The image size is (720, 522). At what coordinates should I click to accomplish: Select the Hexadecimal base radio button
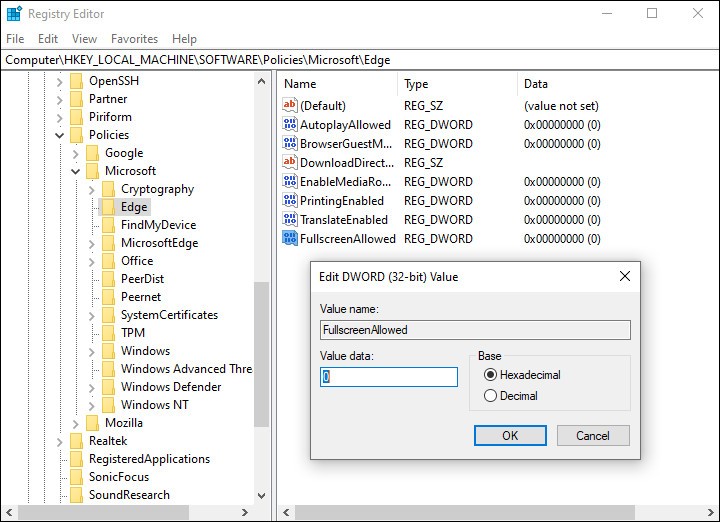coord(490,375)
